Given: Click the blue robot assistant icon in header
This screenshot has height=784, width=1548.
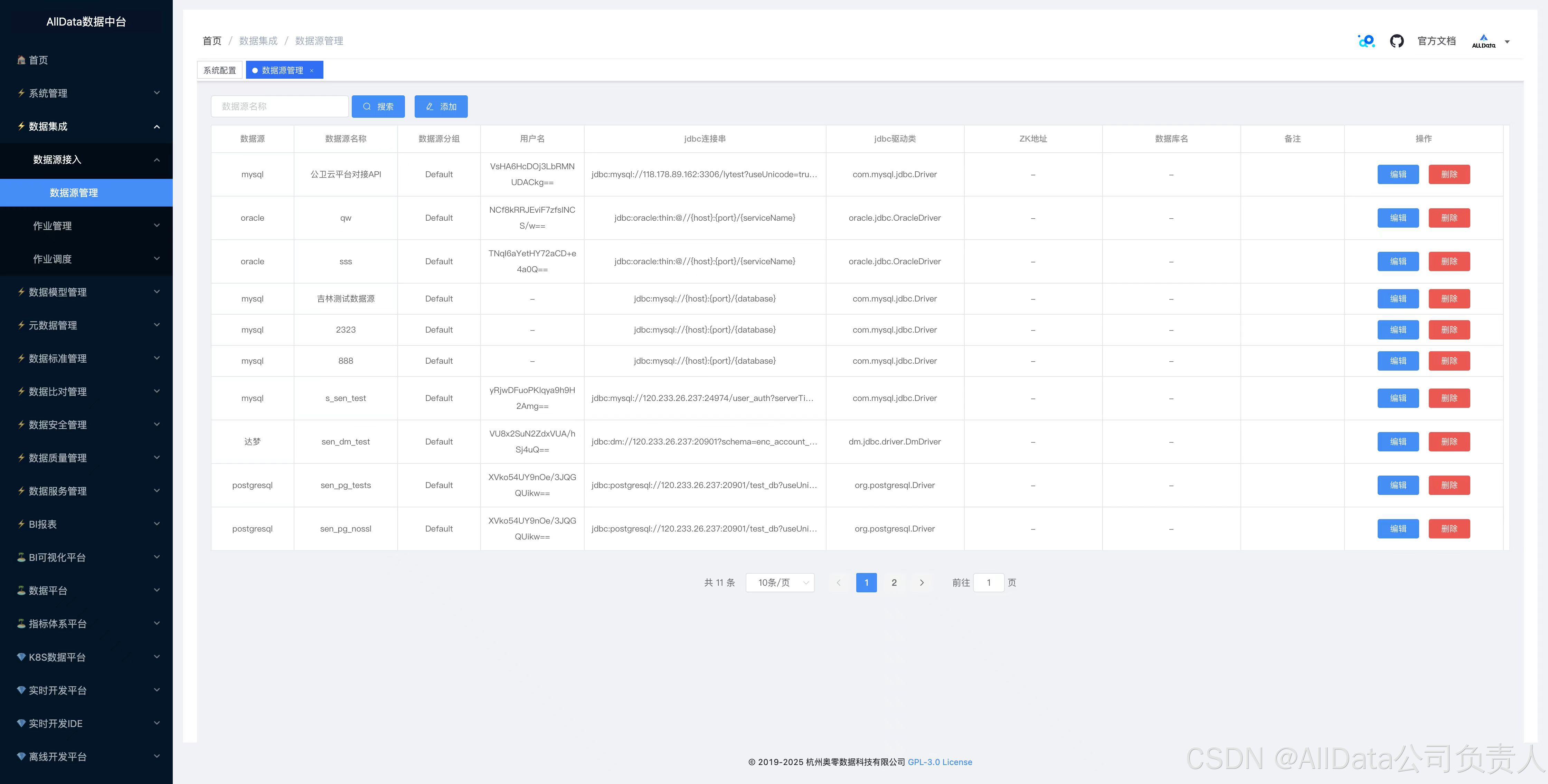Looking at the screenshot, I should (1366, 41).
